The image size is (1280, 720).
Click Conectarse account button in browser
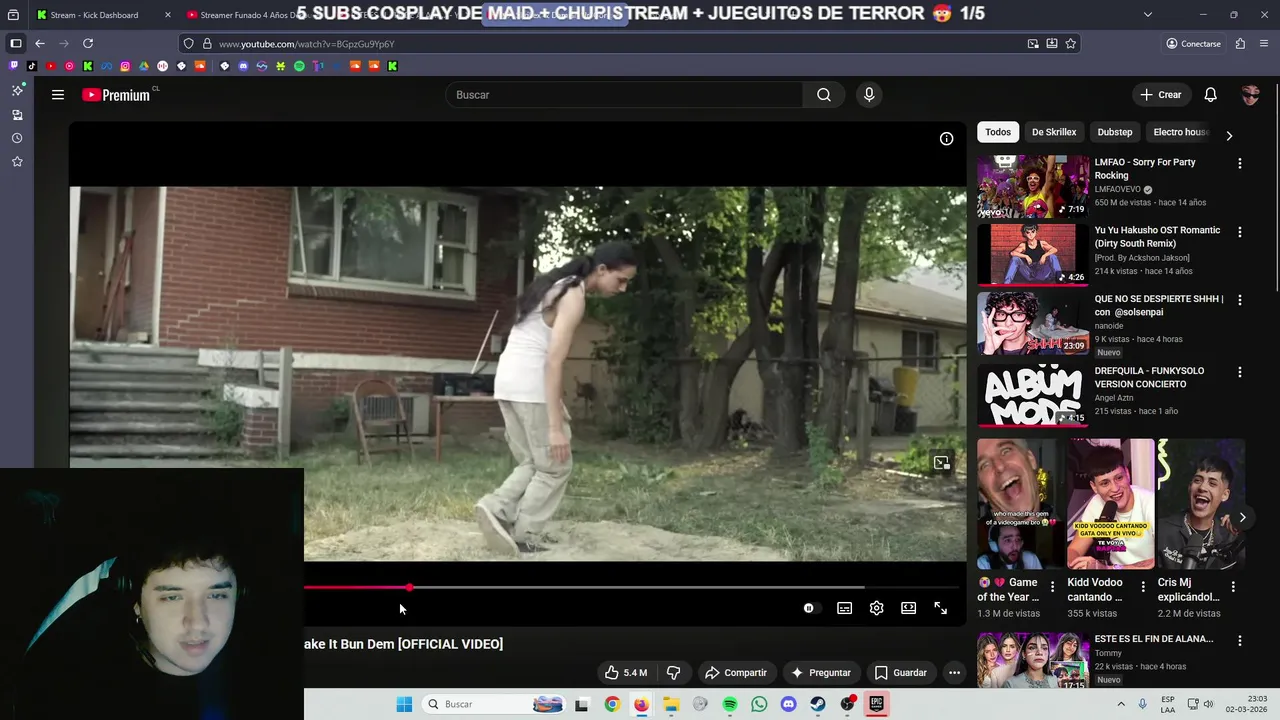click(1193, 44)
